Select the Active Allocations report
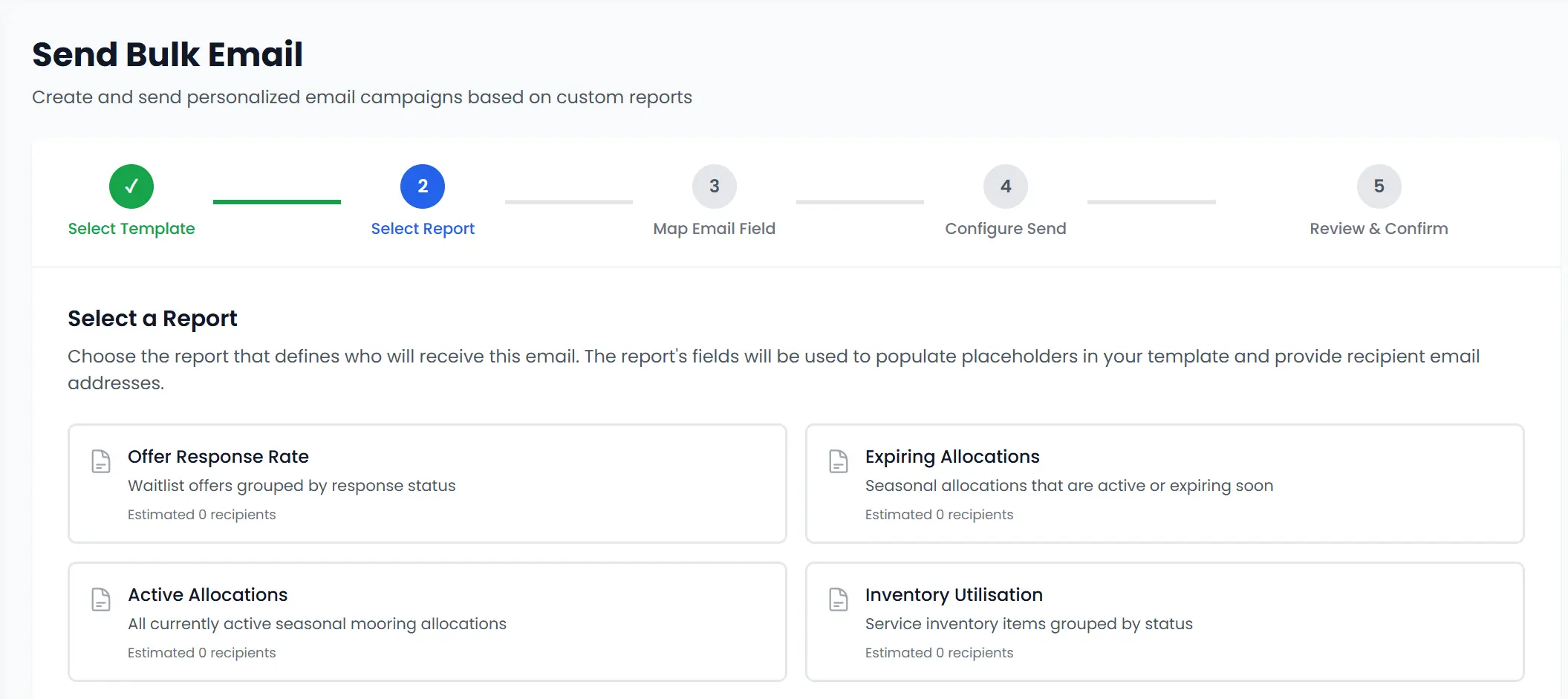Image resolution: width=1568 pixels, height=699 pixels. coord(427,622)
